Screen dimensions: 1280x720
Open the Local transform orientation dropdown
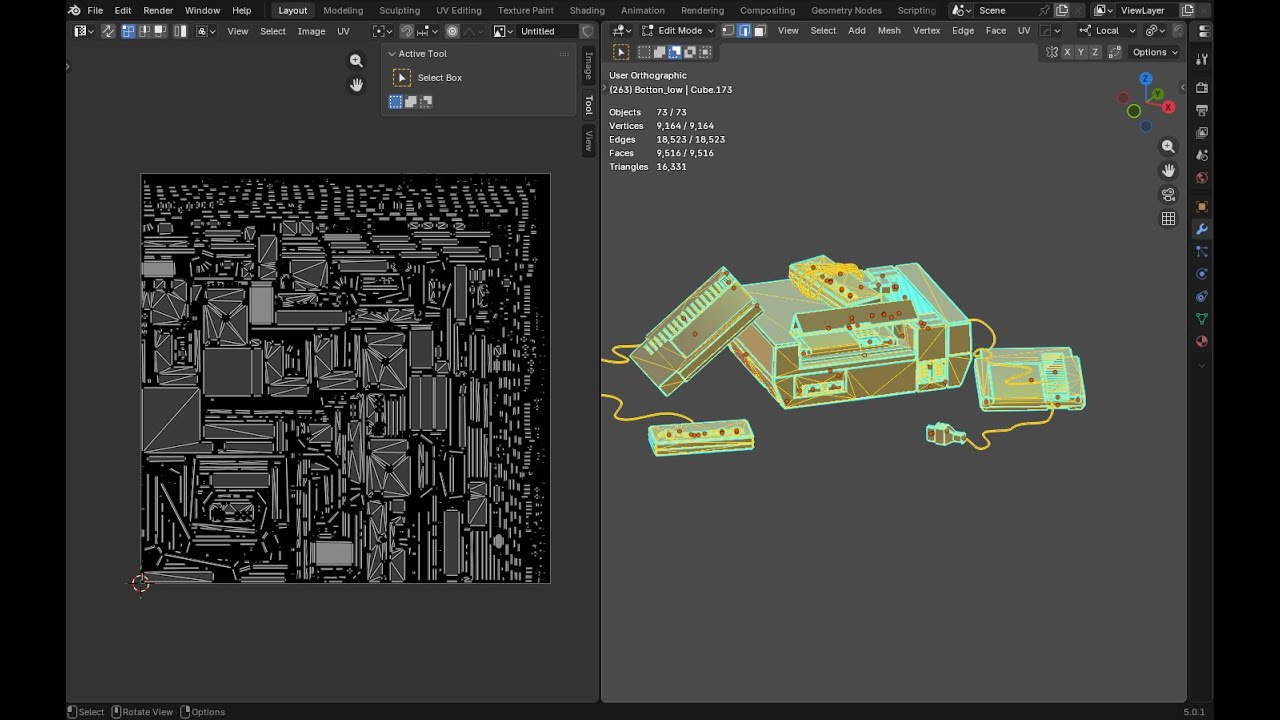coord(1107,31)
